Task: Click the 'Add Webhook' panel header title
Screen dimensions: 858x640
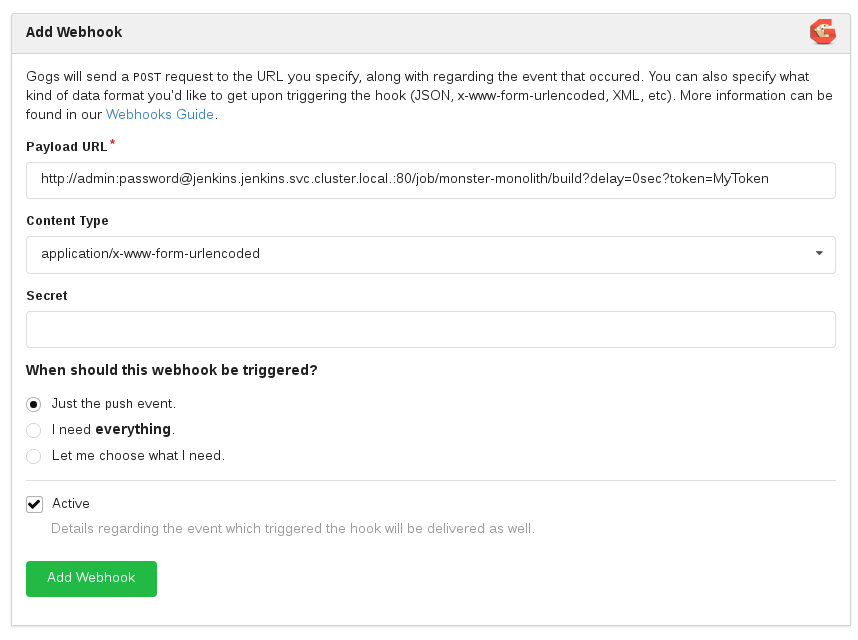Action: [x=74, y=32]
